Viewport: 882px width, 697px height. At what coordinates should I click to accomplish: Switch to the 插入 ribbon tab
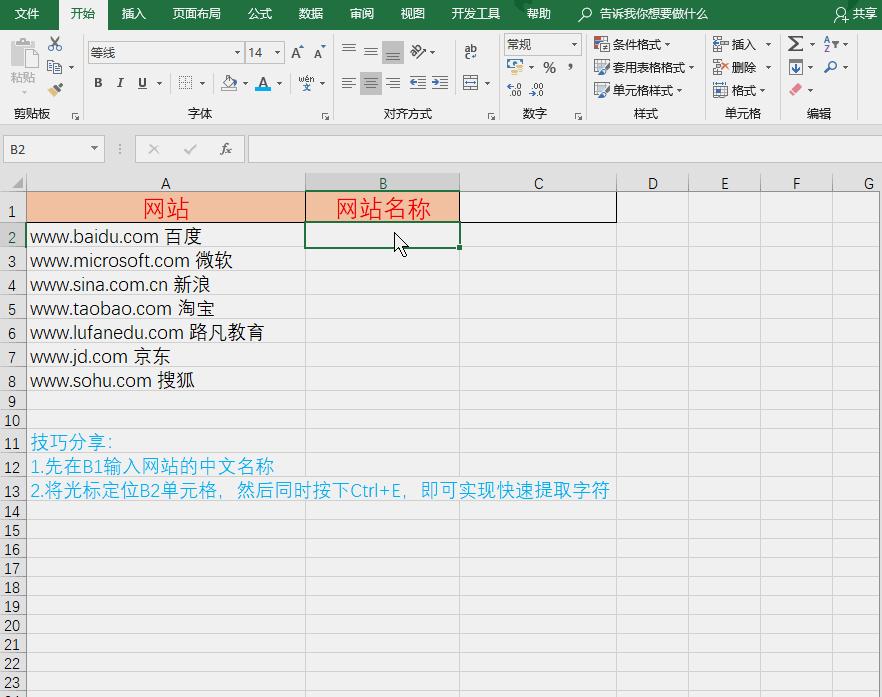(x=133, y=14)
